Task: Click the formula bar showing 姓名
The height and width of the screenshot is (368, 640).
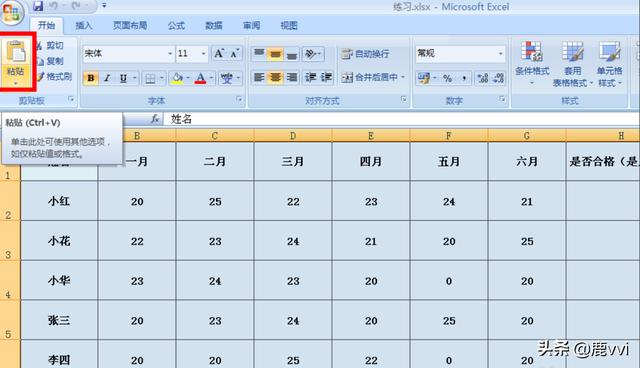Action: [x=402, y=119]
